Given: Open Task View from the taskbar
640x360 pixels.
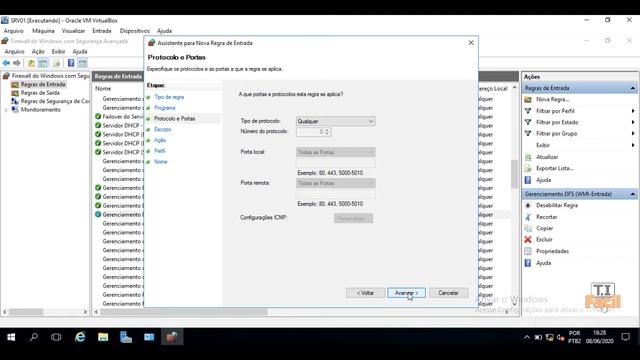Looking at the screenshot, I should point(56,337).
